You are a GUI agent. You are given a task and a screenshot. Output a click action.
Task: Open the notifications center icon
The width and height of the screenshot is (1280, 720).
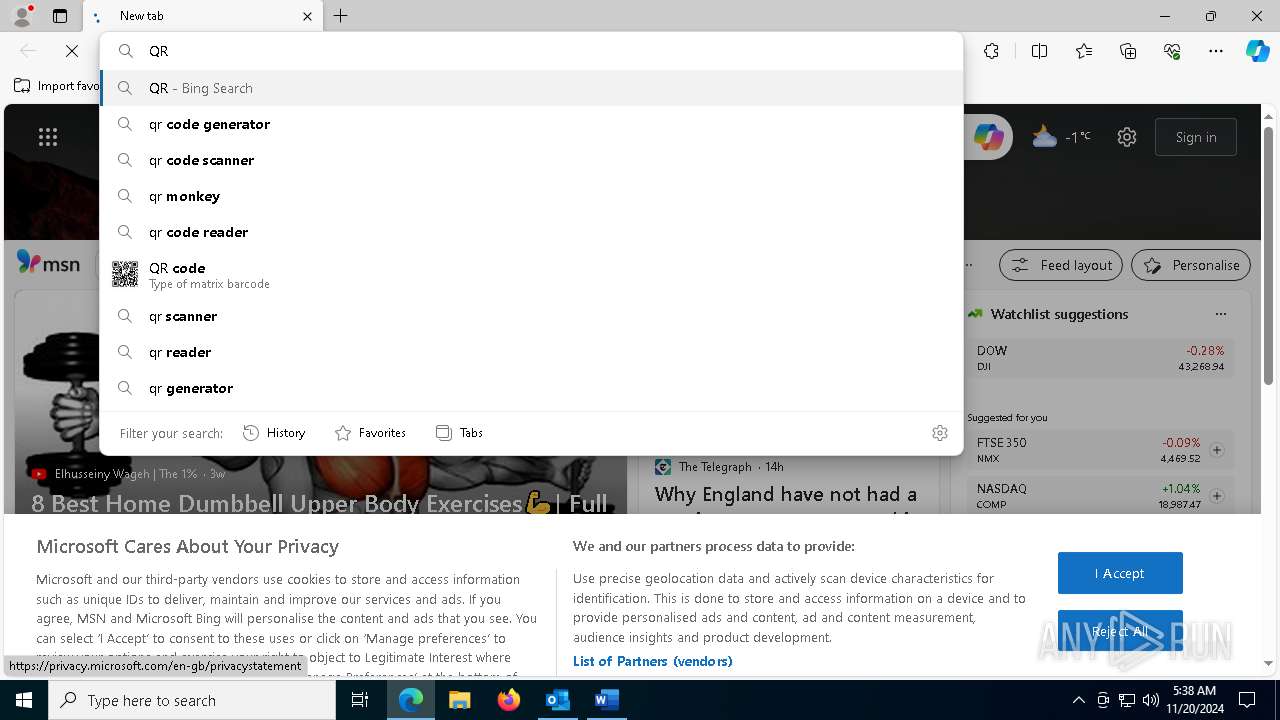(1247, 700)
